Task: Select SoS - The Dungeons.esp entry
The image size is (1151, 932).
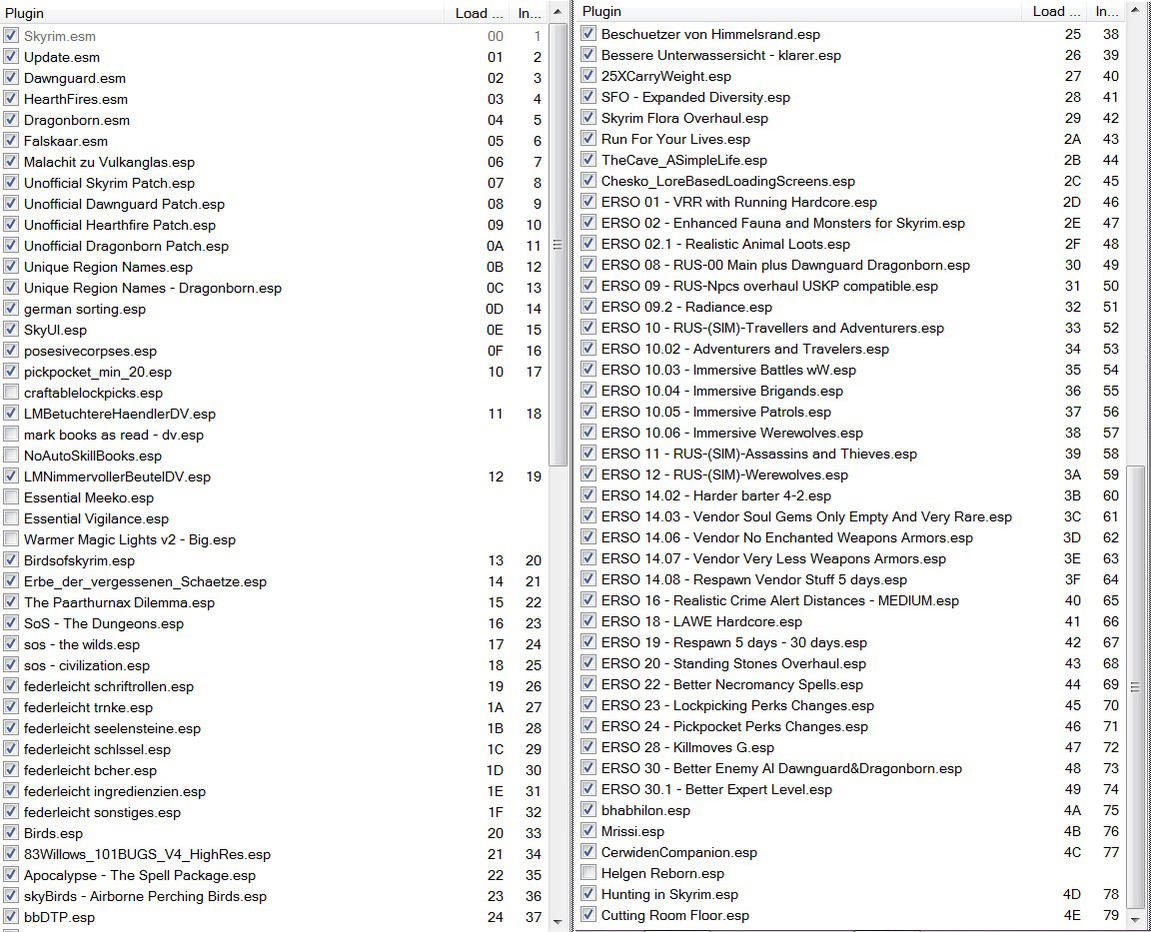Action: (104, 623)
